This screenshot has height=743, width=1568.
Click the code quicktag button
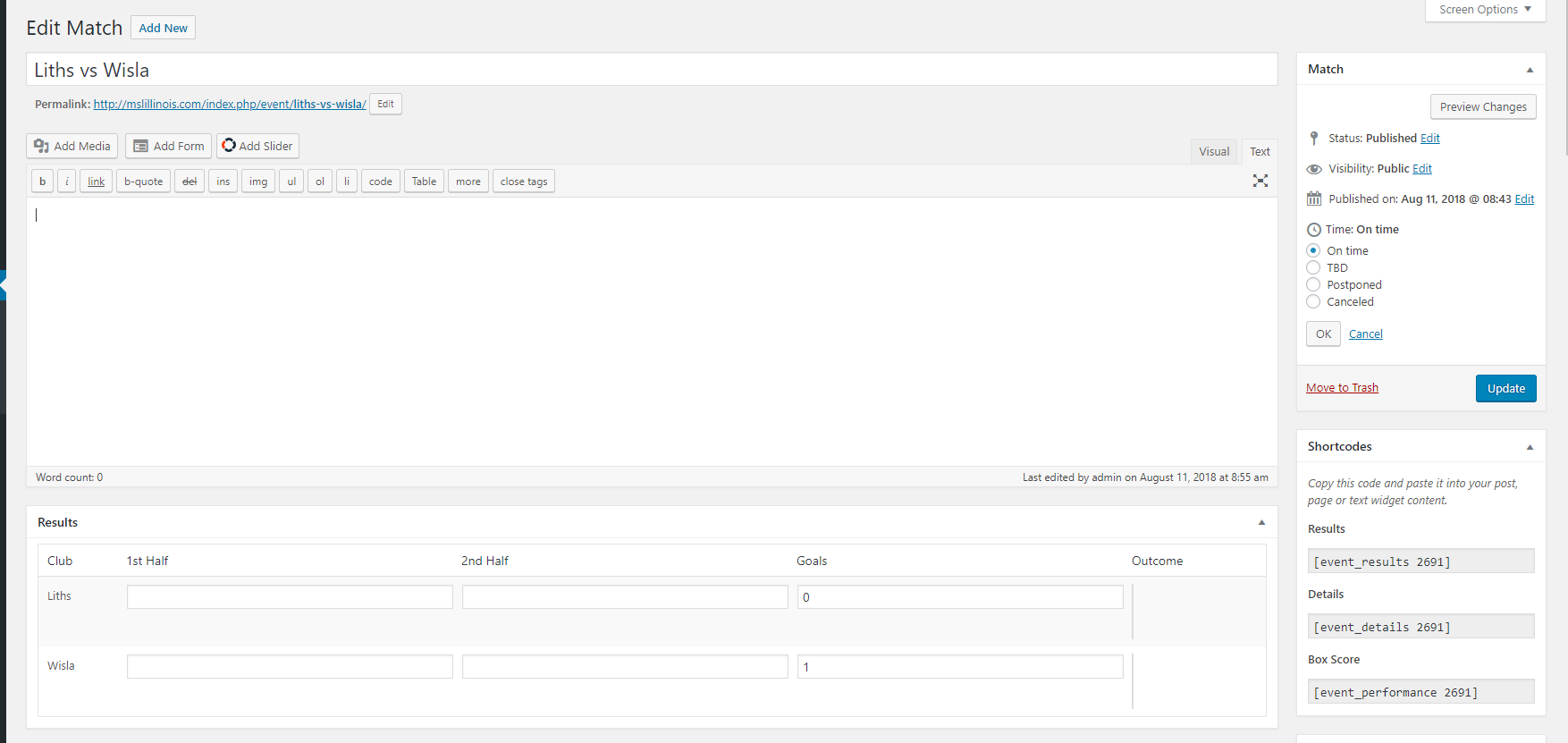point(381,182)
